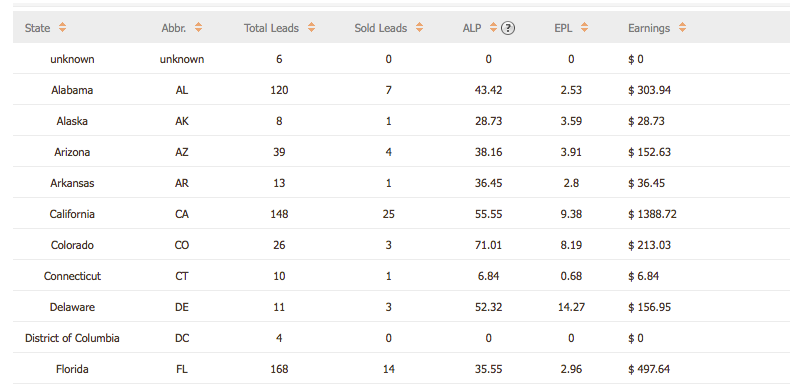Click the Sold Leads sort arrows icon

coord(419,28)
